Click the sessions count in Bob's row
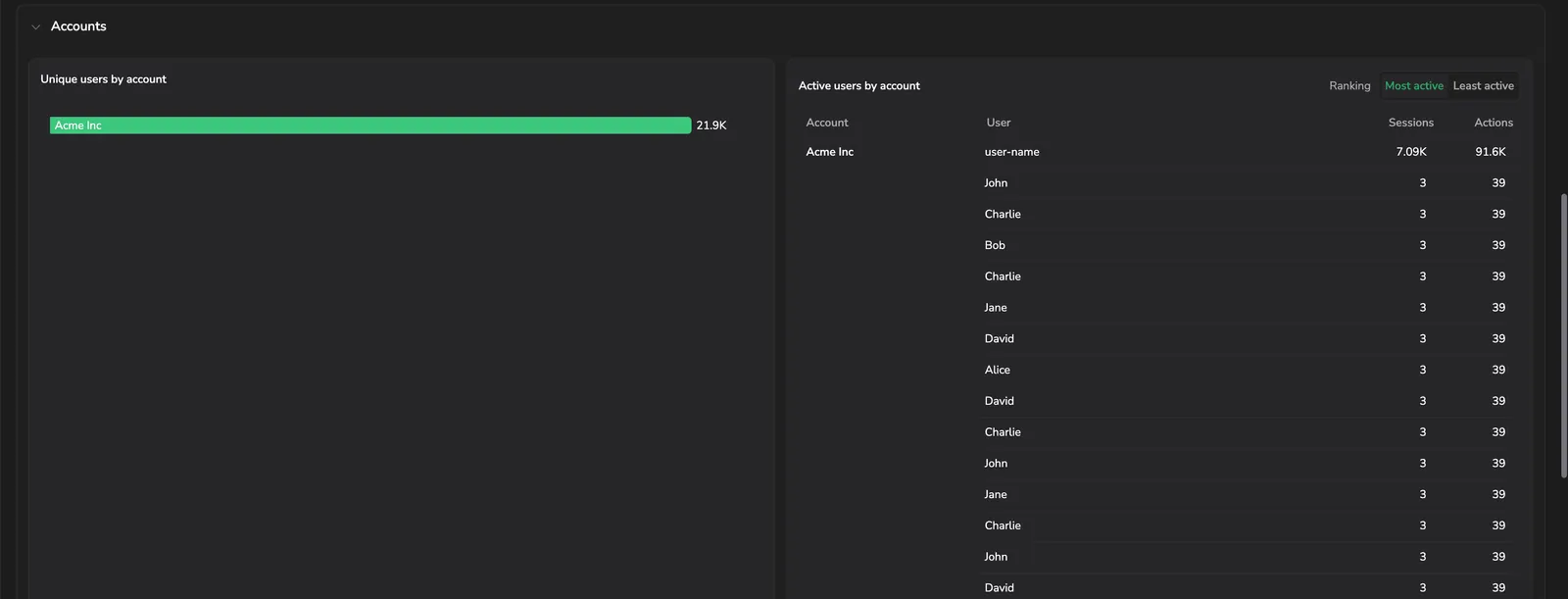Image resolution: width=1568 pixels, height=599 pixels. click(x=1423, y=245)
